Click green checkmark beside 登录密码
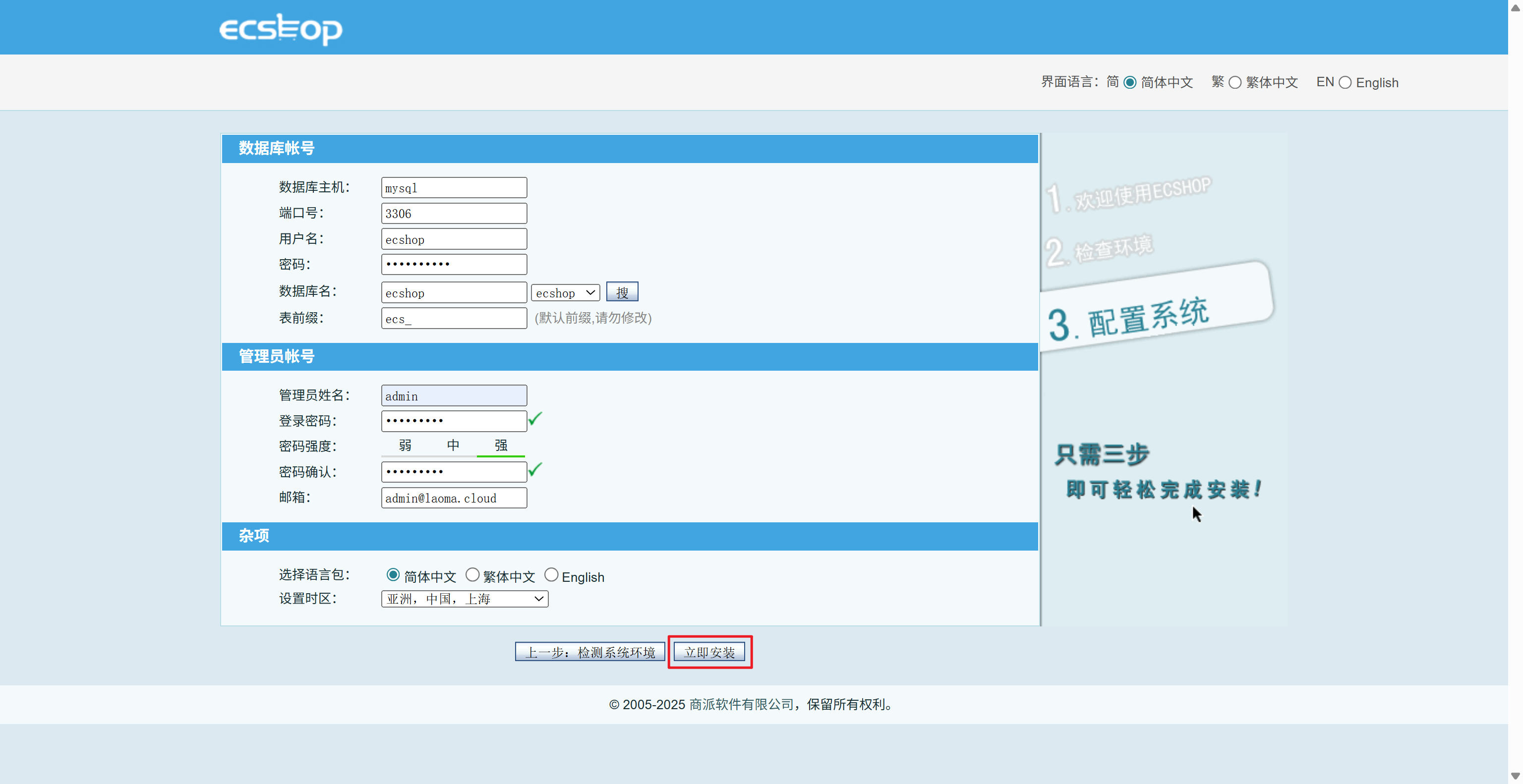 pyautogui.click(x=535, y=419)
